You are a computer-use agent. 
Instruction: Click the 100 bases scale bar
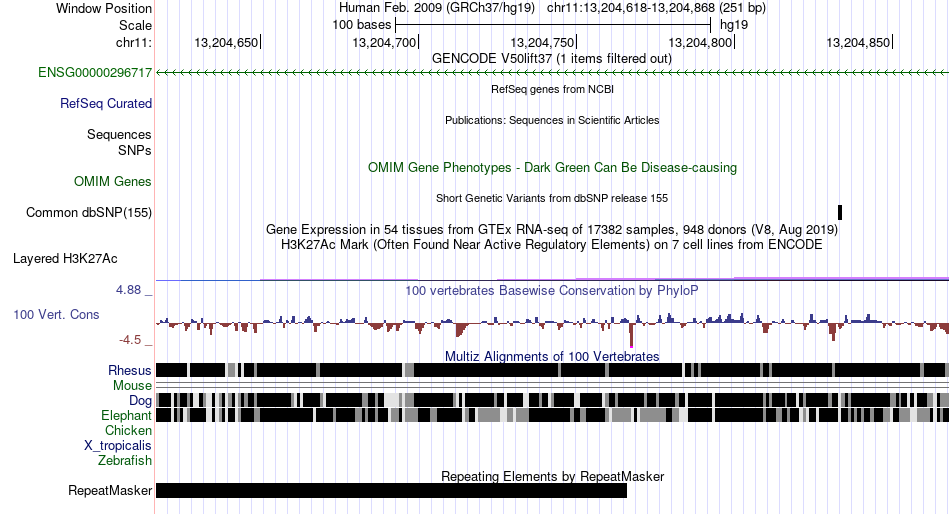553,25
